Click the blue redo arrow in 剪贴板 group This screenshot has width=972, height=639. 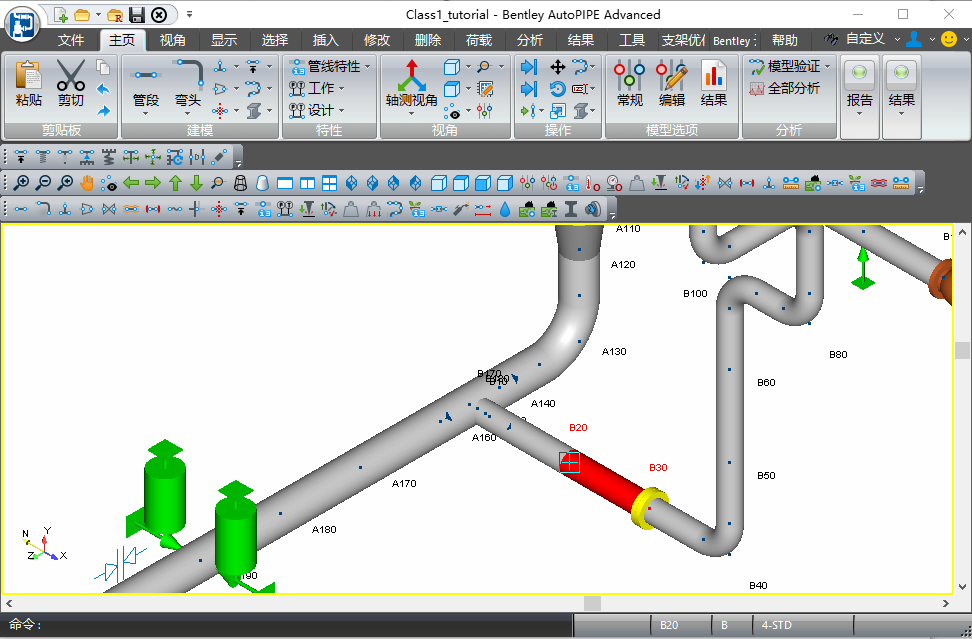tap(103, 111)
